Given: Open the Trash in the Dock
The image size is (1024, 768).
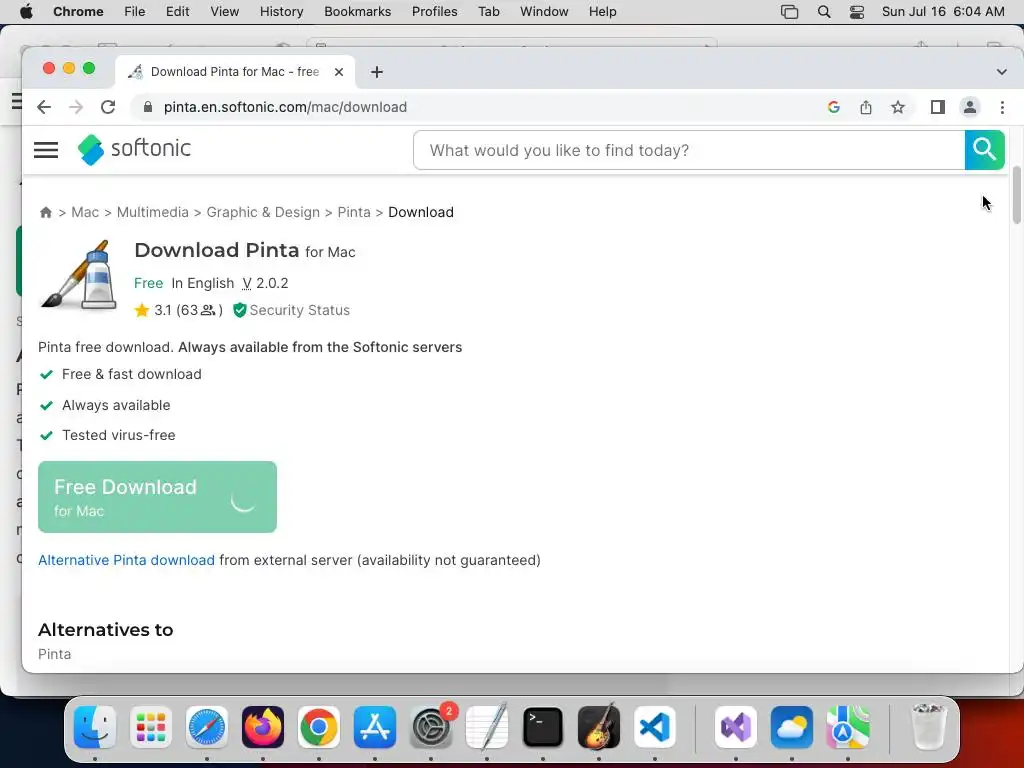Looking at the screenshot, I should (x=928, y=727).
